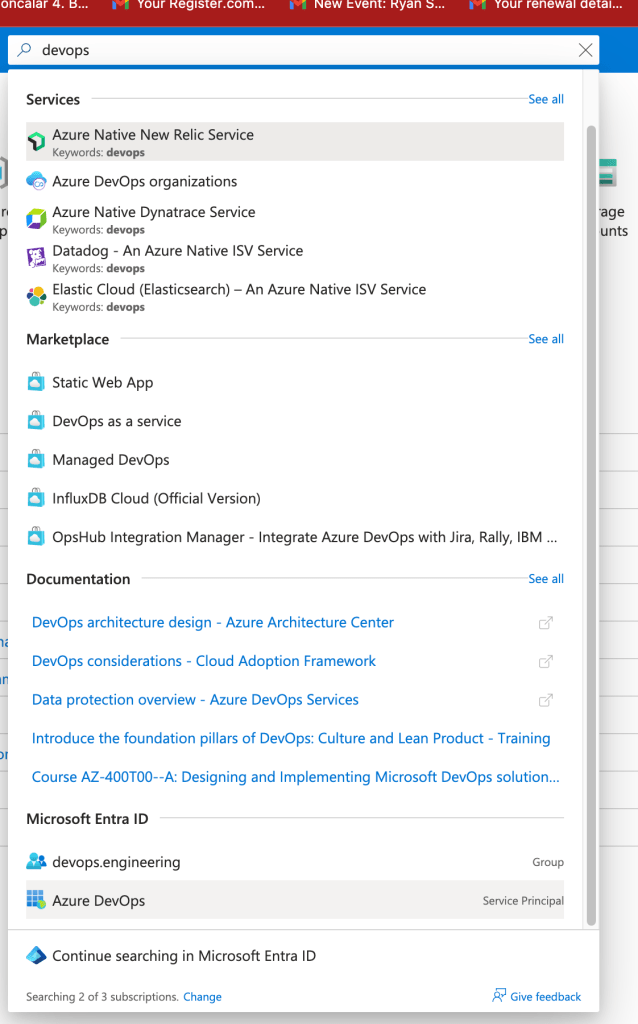Choose Static Web App marketplace item
The image size is (638, 1024).
pos(295,382)
